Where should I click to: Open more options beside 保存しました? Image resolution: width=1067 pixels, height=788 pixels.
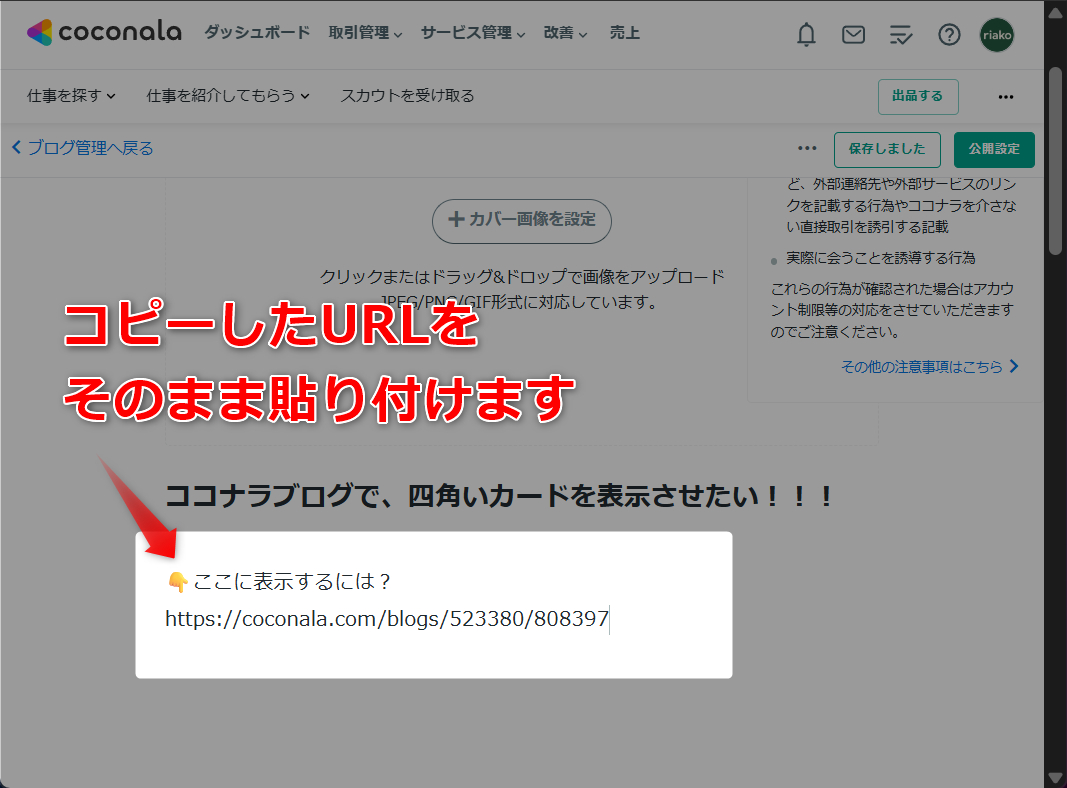(x=807, y=148)
